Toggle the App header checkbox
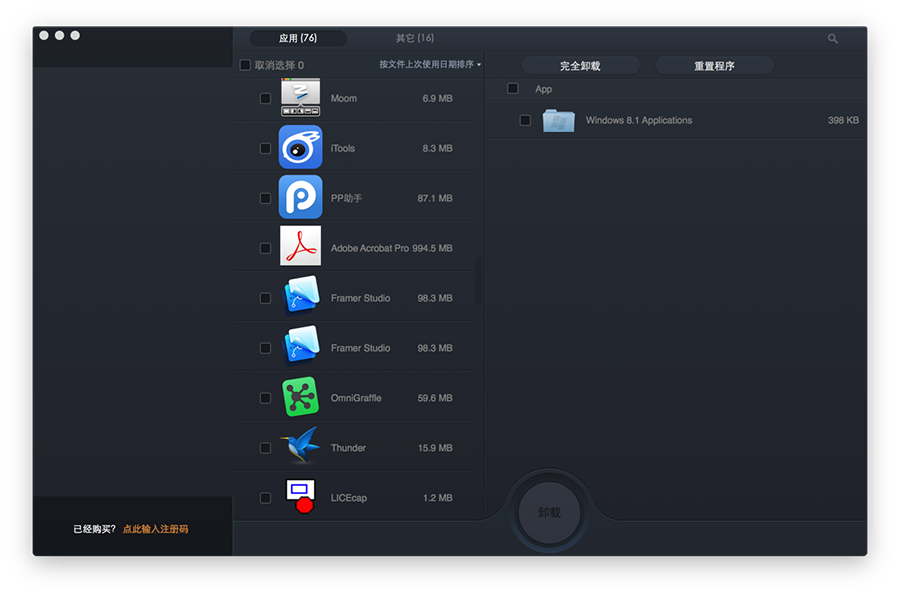The height and width of the screenshot is (595, 900). pyautogui.click(x=513, y=88)
